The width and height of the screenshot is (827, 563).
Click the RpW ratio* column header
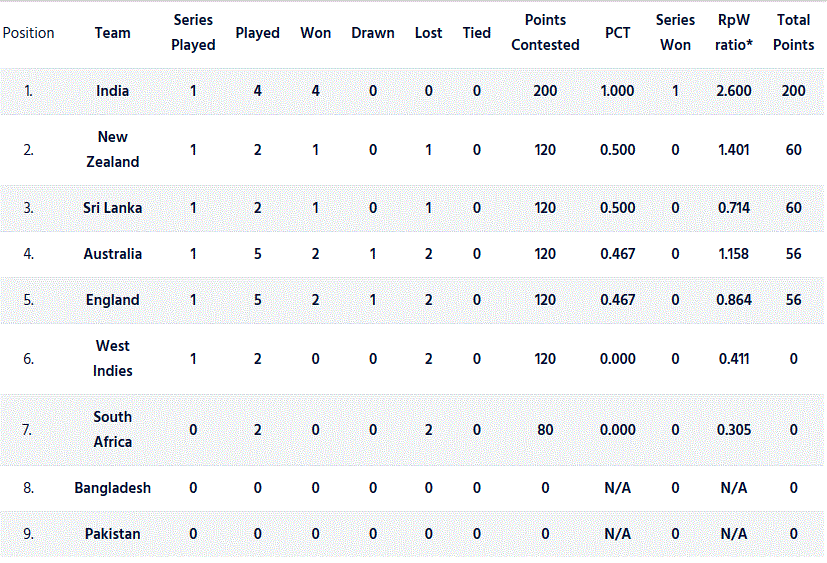click(734, 32)
